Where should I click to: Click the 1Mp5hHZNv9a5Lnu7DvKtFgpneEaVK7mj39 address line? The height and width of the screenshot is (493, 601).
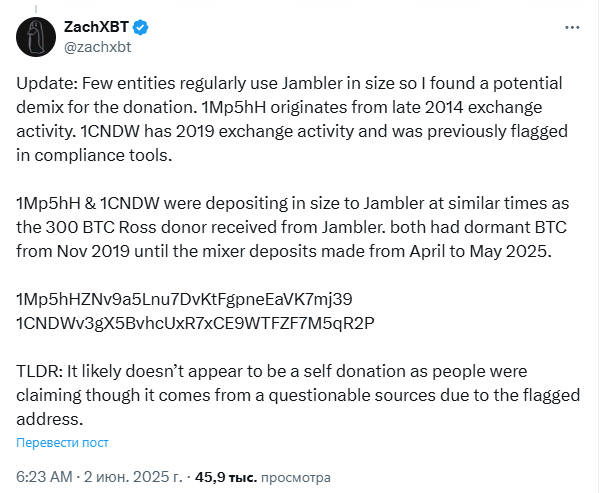184,299
